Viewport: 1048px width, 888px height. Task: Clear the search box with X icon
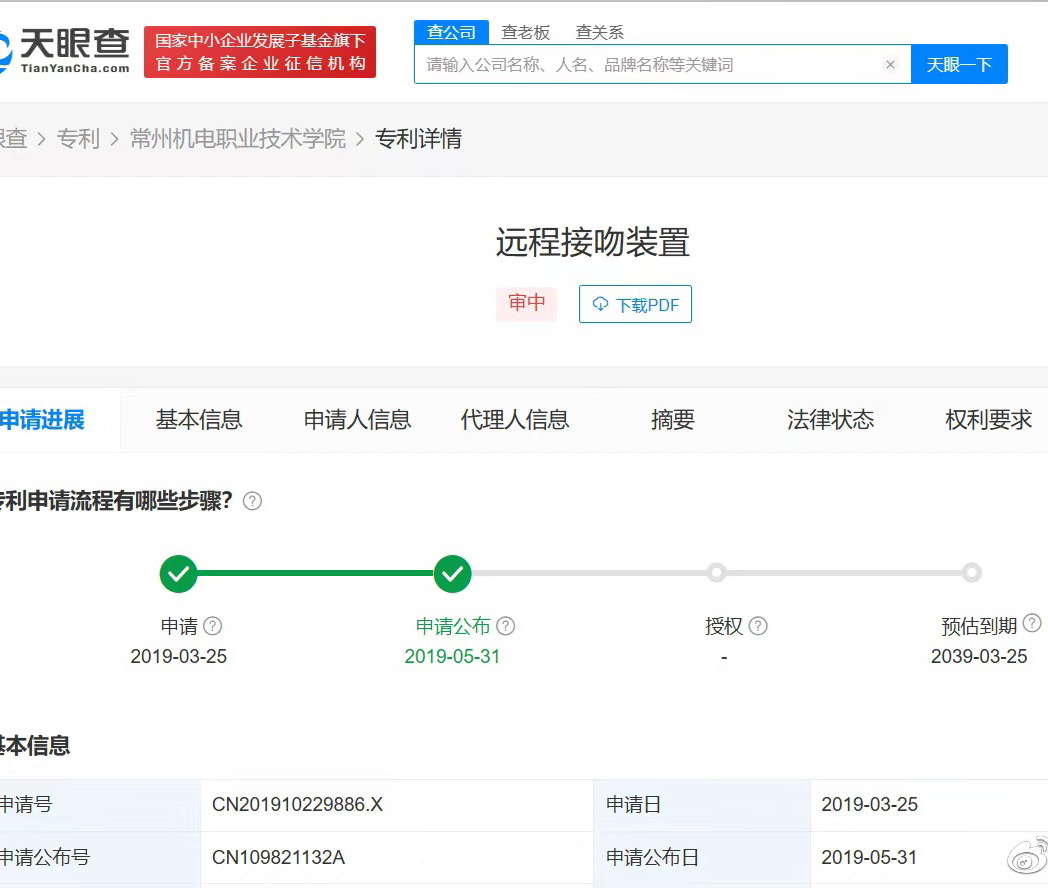pos(890,65)
